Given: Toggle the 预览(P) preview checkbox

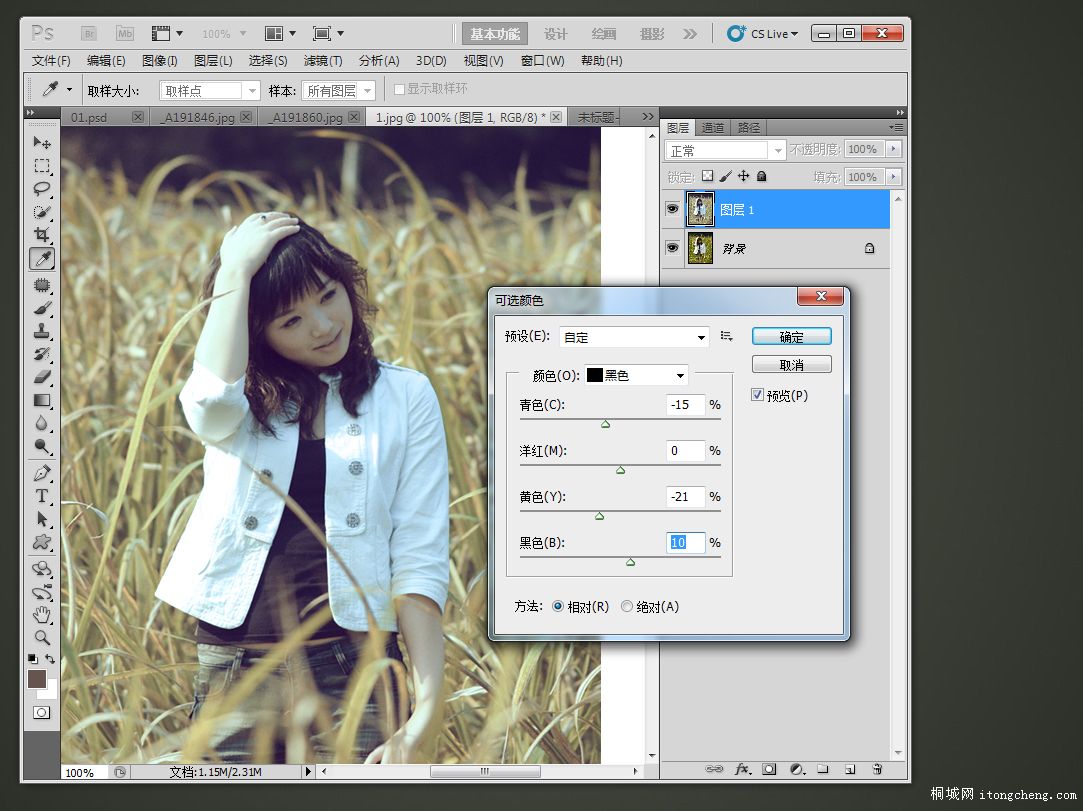Looking at the screenshot, I should point(758,395).
